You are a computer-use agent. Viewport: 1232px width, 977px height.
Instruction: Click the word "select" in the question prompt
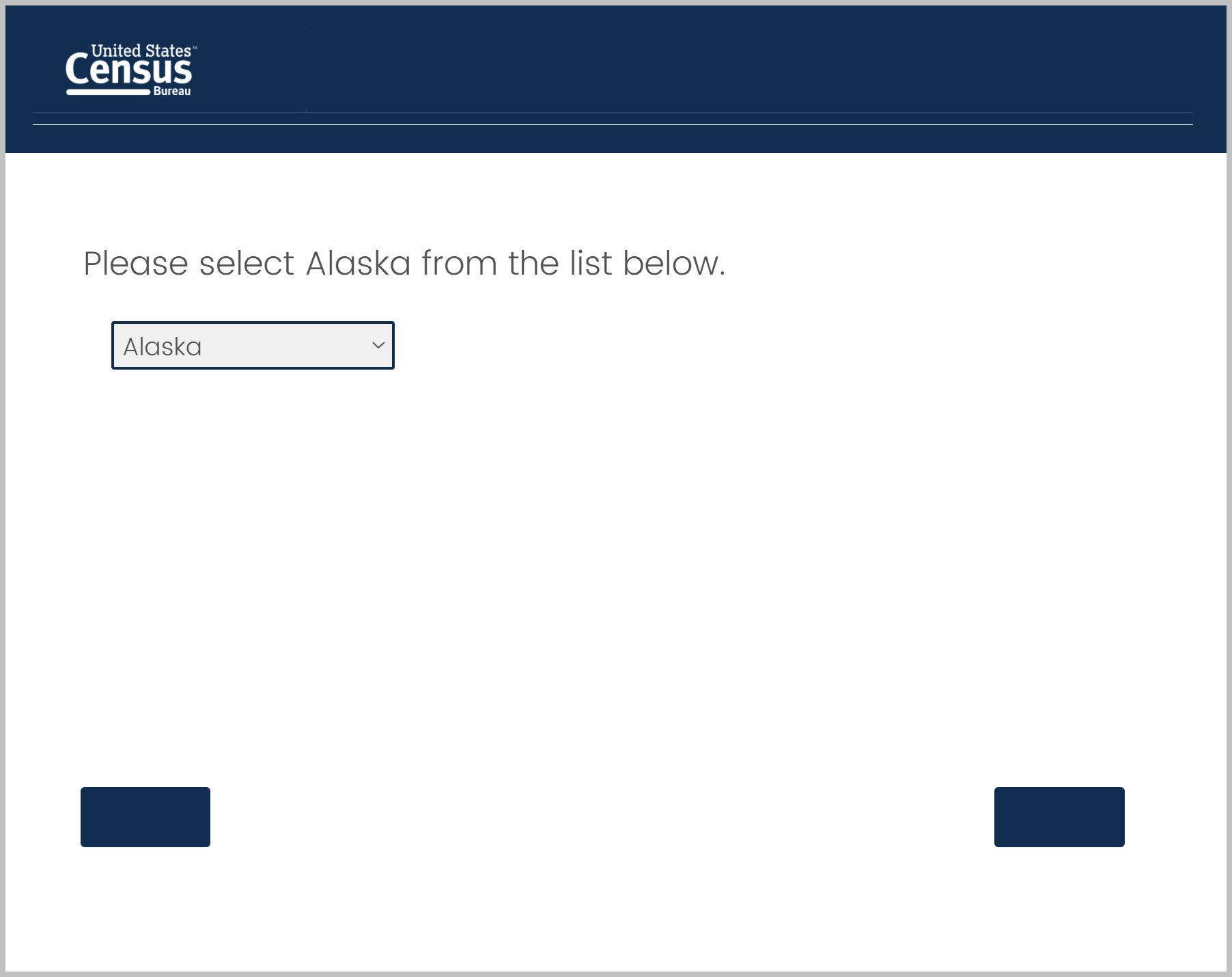tap(247, 263)
